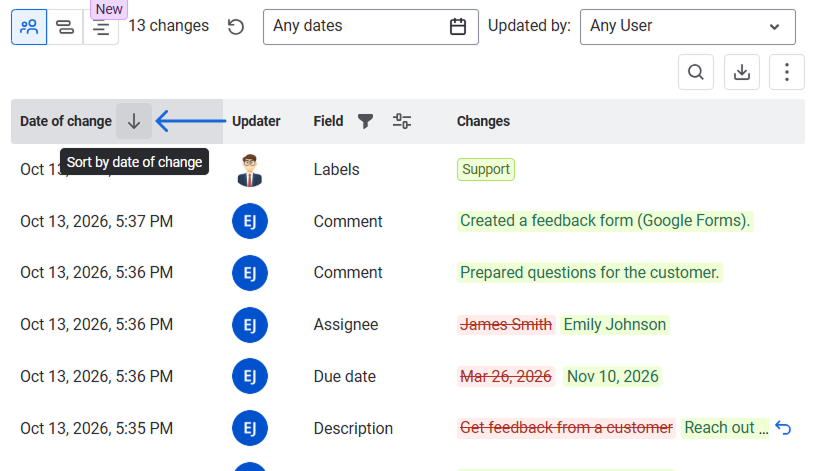
Task: Click the Changes column header
Action: pyautogui.click(x=483, y=121)
